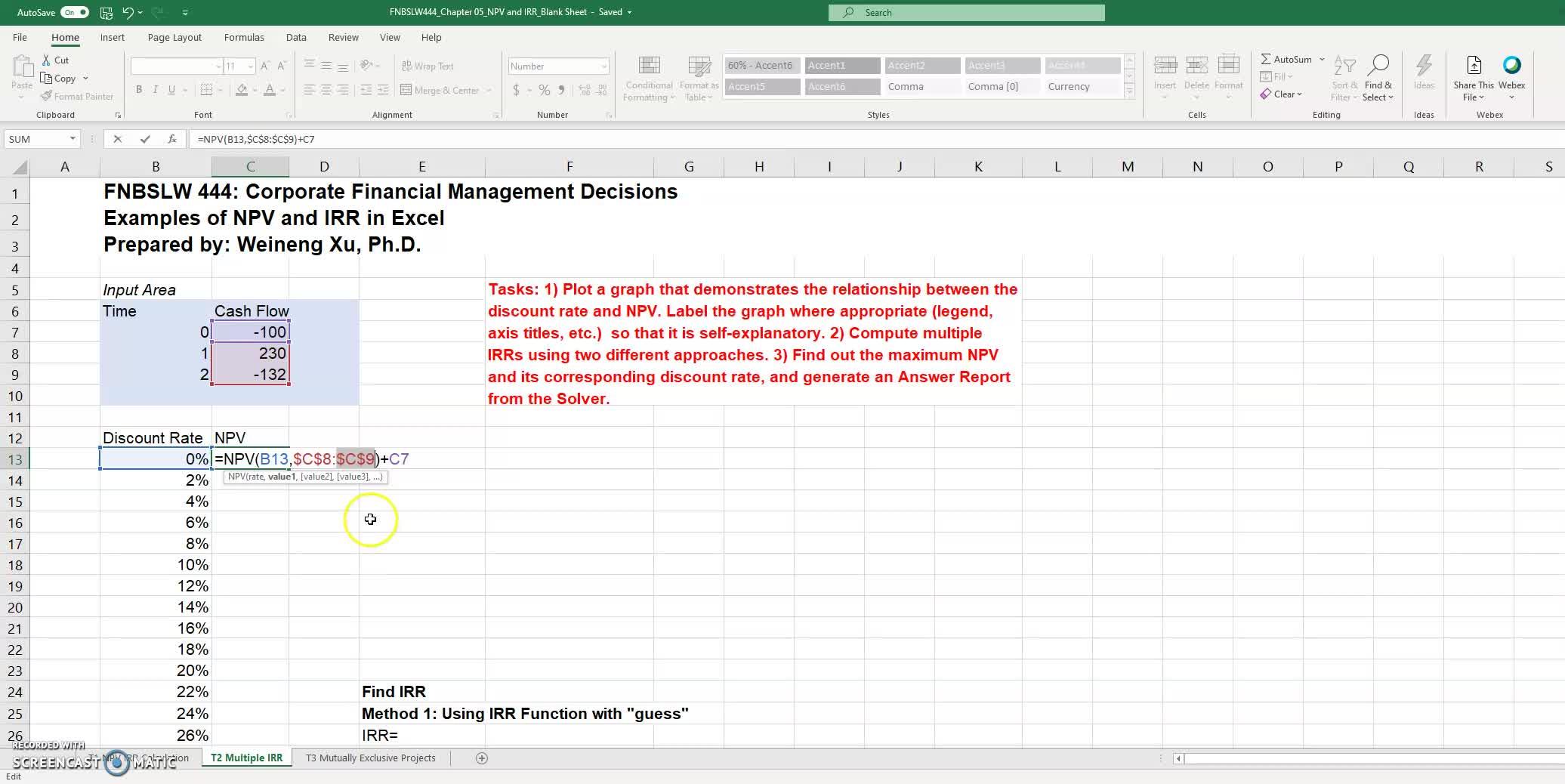Click the Delete cells icon

click(x=1196, y=66)
